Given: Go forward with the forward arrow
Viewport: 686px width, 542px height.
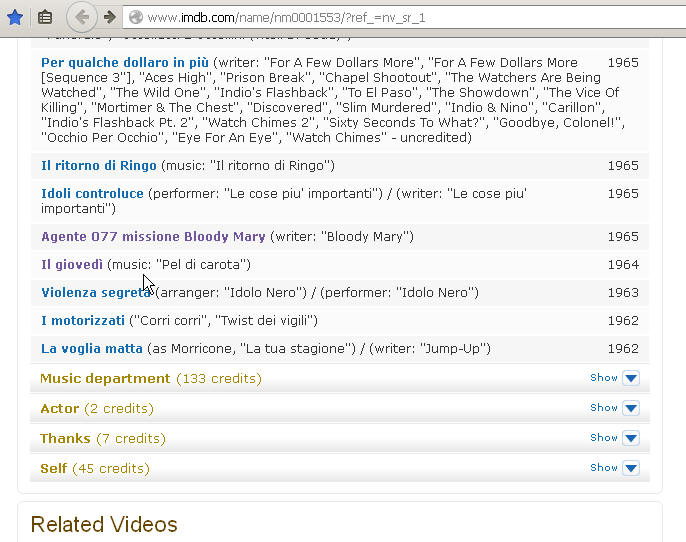Looking at the screenshot, I should [109, 17].
